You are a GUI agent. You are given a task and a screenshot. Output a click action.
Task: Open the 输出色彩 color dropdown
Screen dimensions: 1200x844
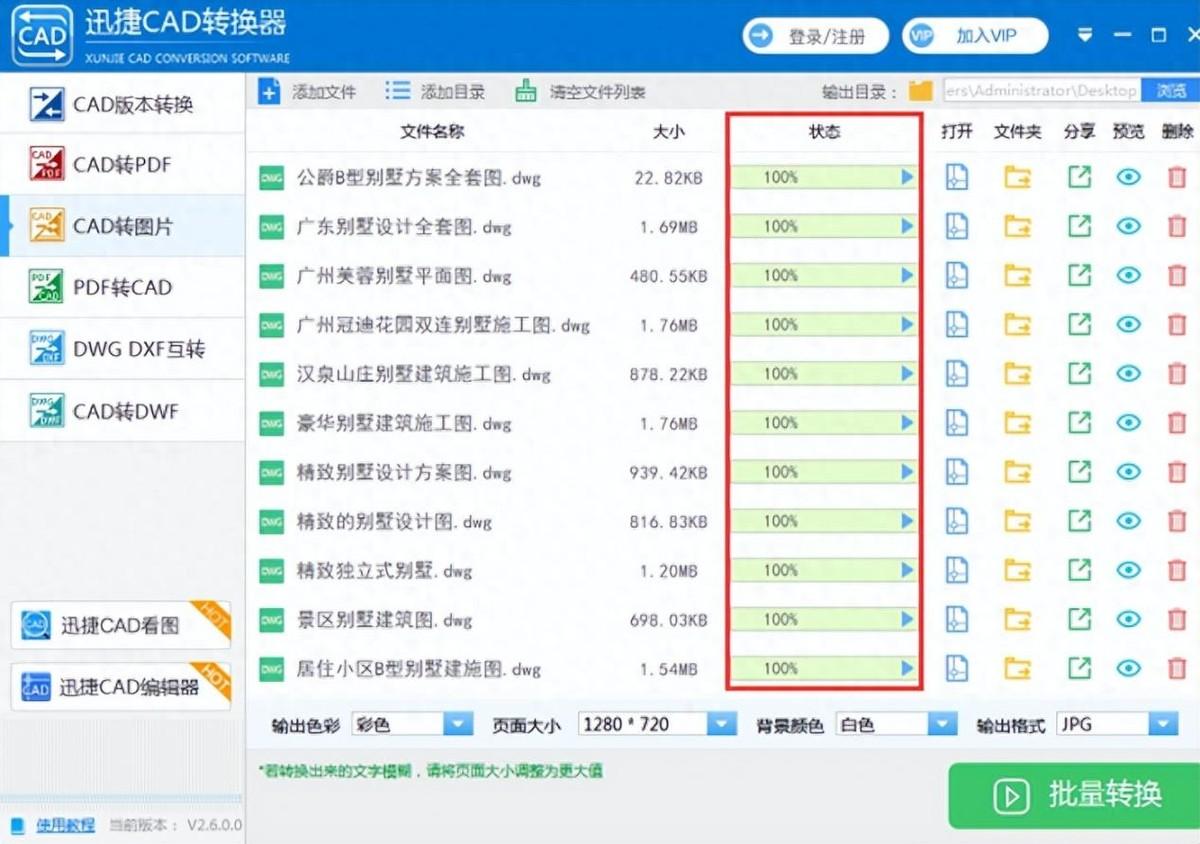[x=412, y=724]
